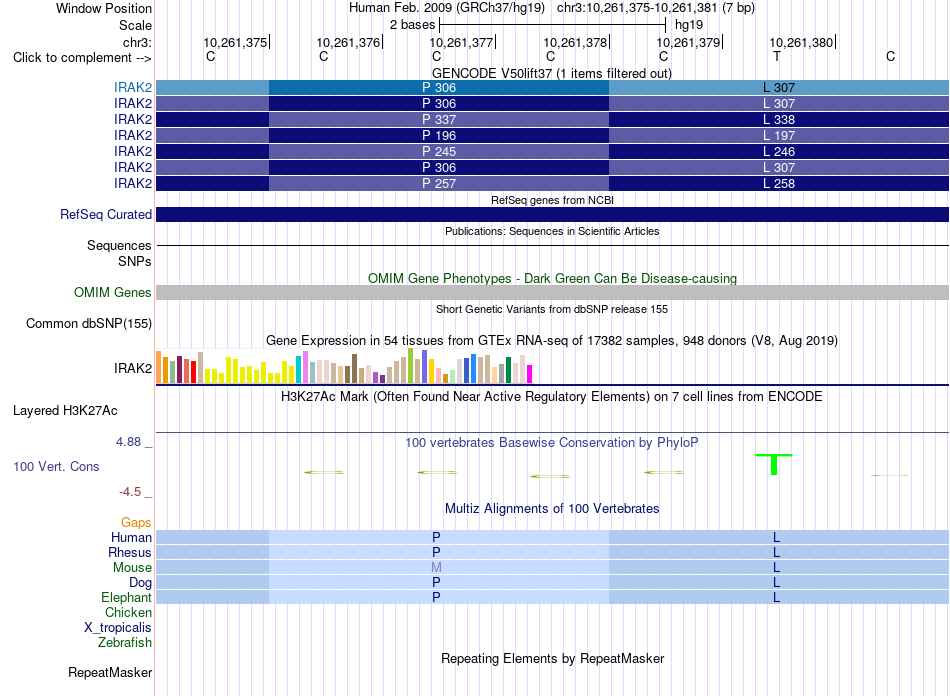This screenshot has width=950, height=696.
Task: Click the 4.88 PhyloP upper scale value
Action: pyautogui.click(x=128, y=442)
